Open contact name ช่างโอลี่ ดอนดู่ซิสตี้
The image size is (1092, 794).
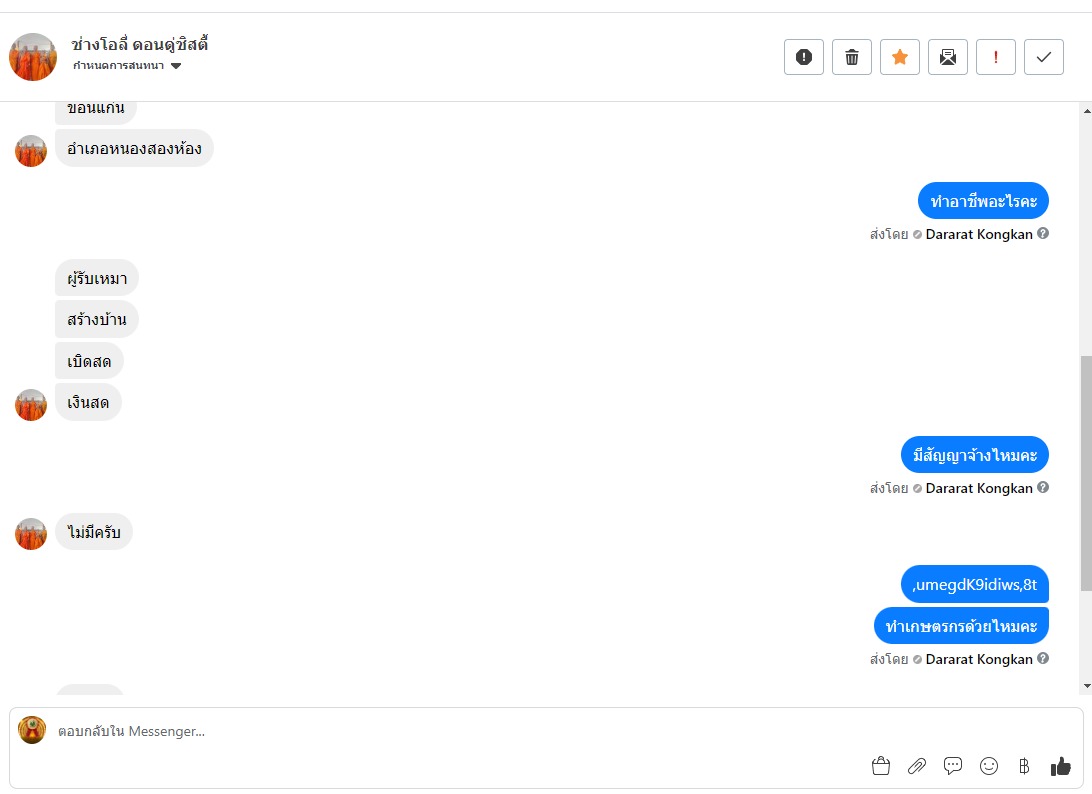point(139,44)
